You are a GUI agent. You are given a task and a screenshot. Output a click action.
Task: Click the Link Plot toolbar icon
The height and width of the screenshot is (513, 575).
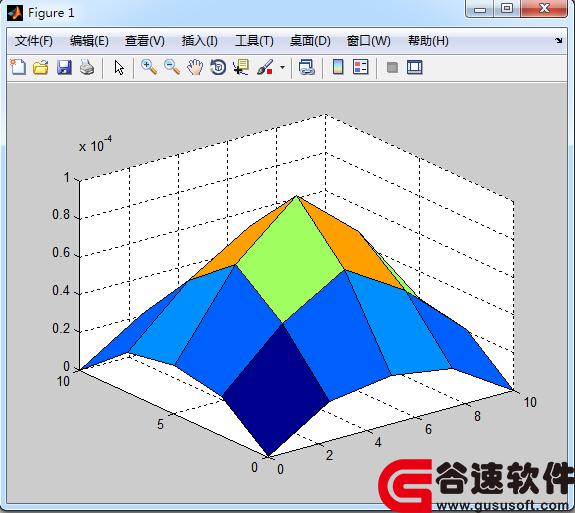(307, 67)
